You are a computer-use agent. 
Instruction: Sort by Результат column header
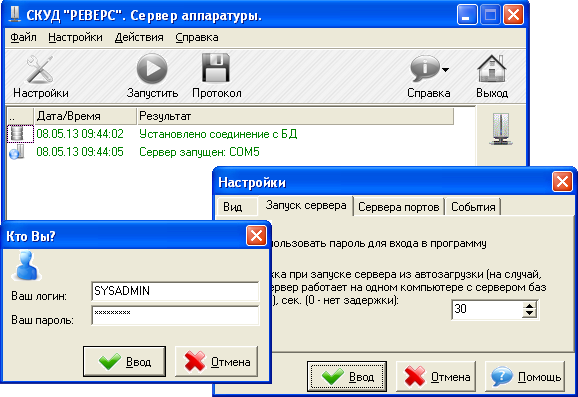pos(295,116)
